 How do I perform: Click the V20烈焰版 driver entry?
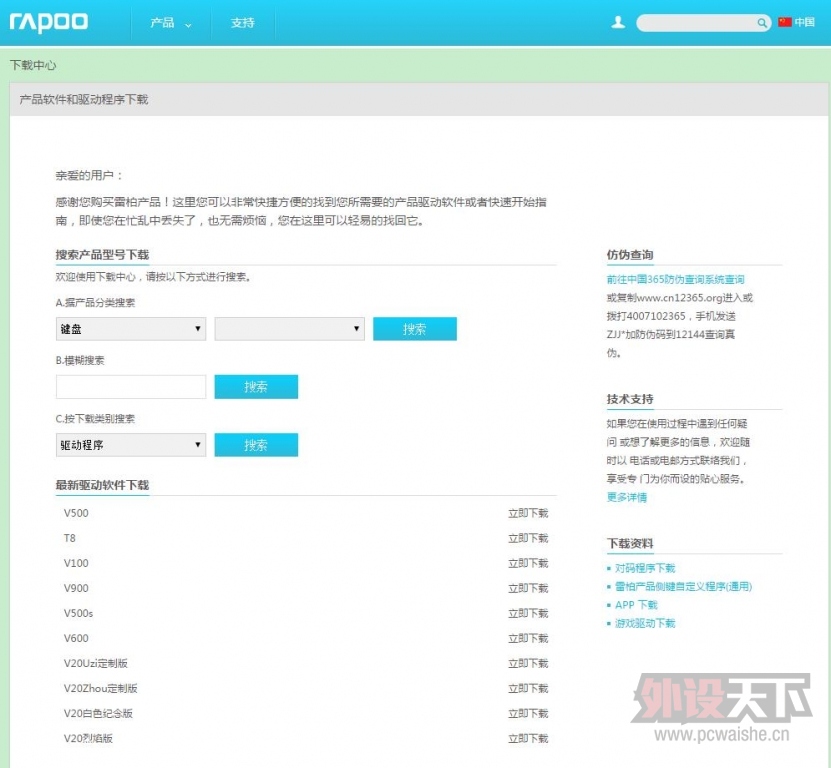pyautogui.click(x=89, y=738)
